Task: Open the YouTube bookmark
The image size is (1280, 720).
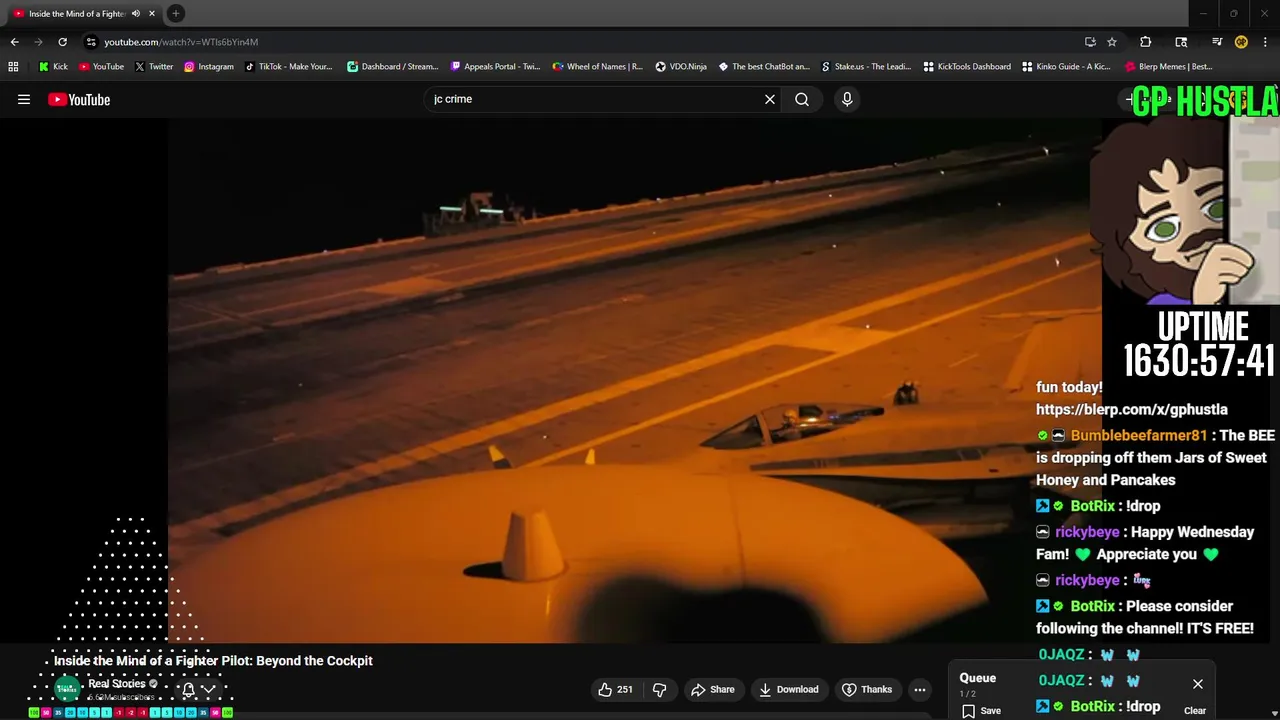Action: (101, 67)
